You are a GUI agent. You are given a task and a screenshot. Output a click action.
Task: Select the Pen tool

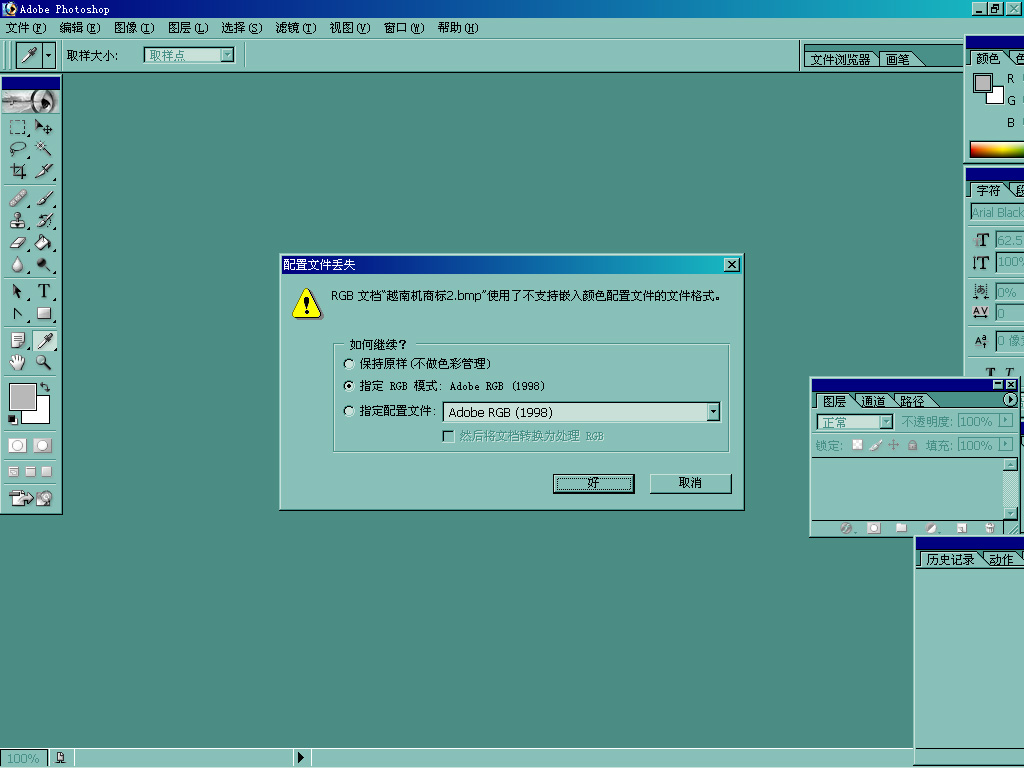pos(18,313)
